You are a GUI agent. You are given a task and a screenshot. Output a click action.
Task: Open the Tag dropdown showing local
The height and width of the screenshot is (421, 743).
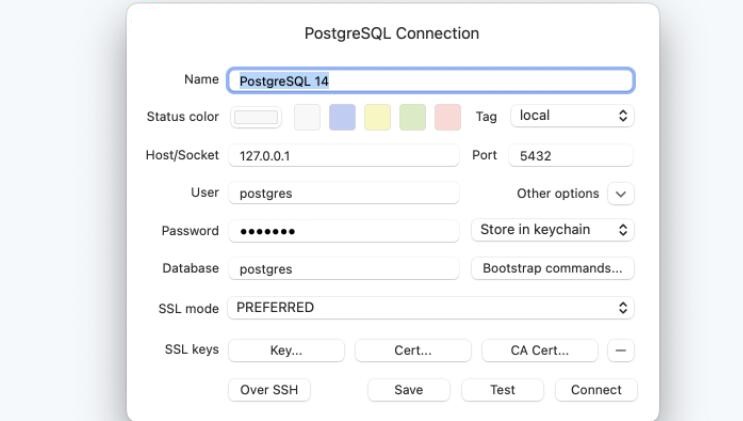coord(572,116)
